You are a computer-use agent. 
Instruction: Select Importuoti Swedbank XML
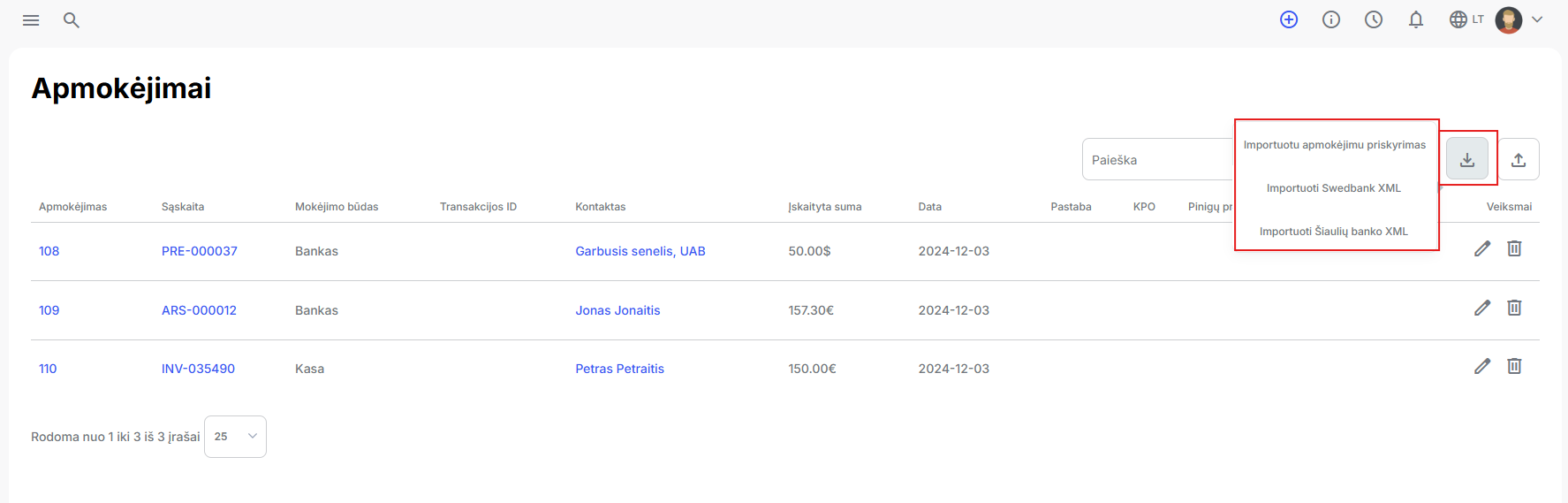1334,188
